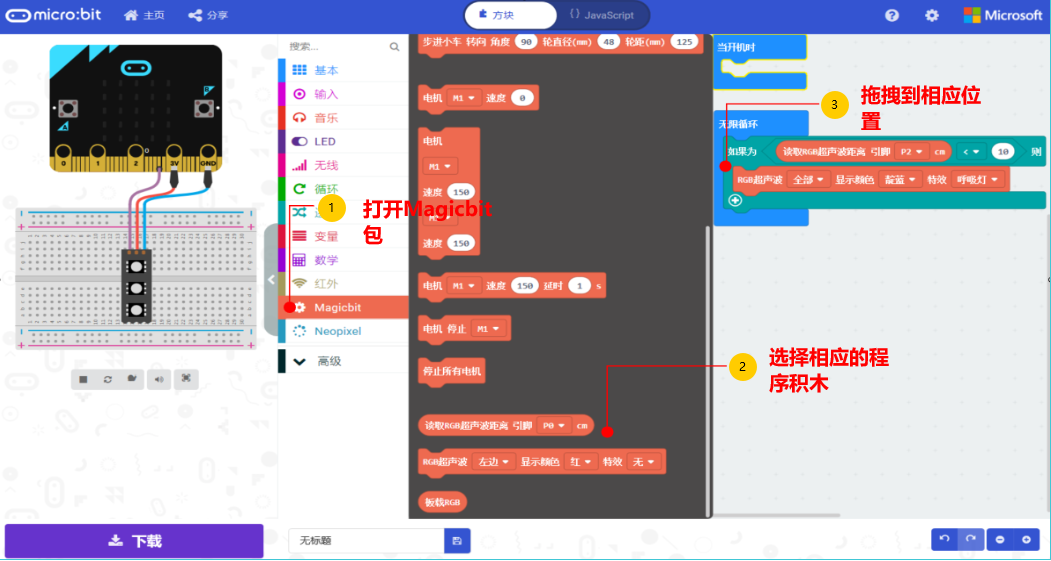Edit the 延时 1 value field
This screenshot has width=1051, height=561.
(579, 286)
